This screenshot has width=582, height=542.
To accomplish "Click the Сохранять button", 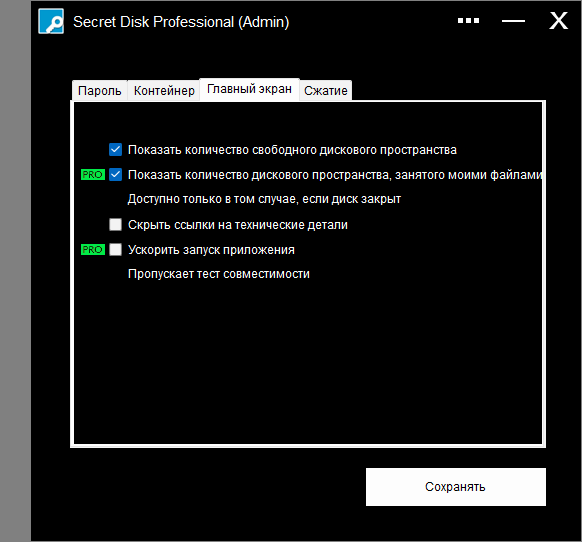I will coord(455,487).
